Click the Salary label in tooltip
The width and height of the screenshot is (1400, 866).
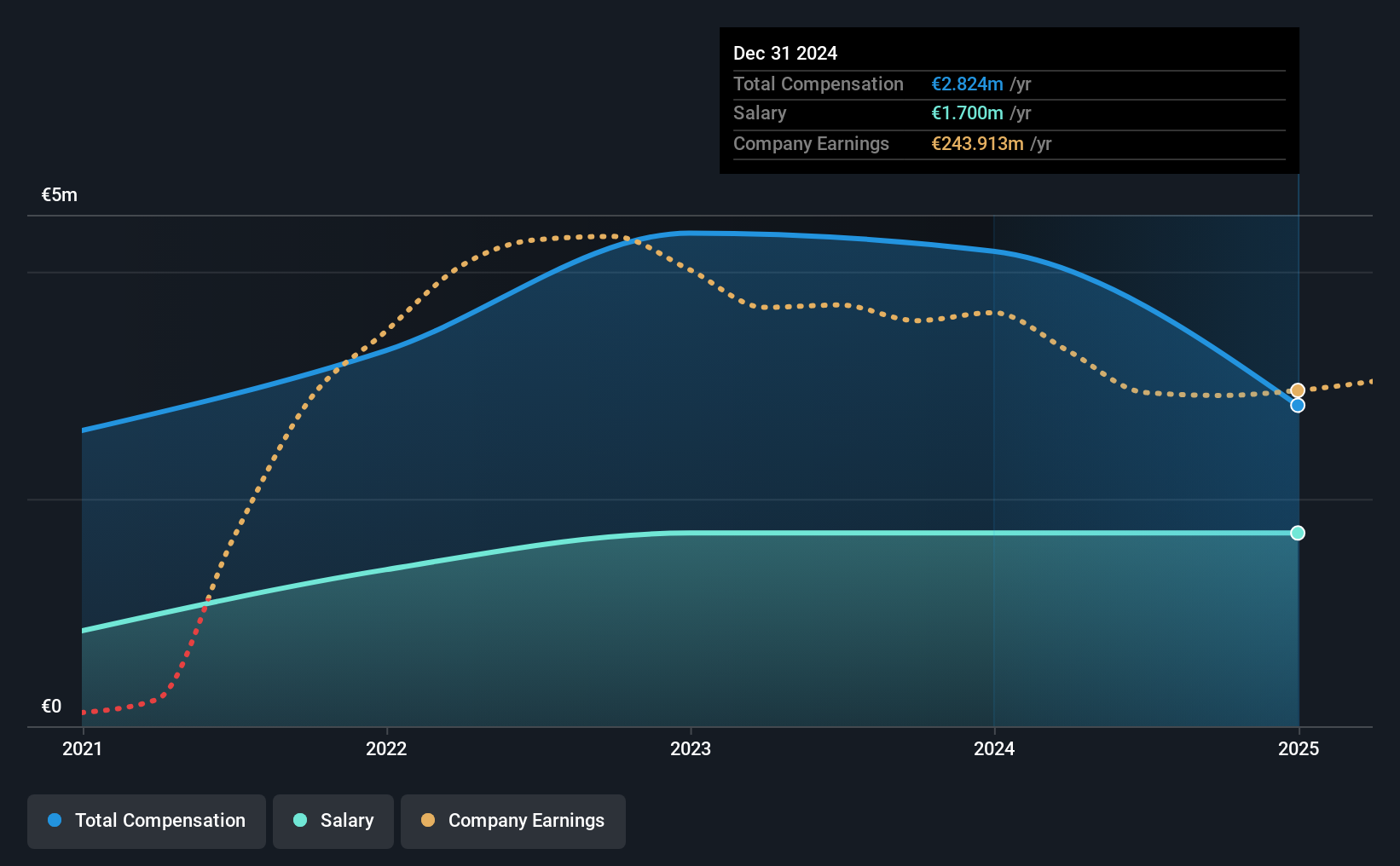[760, 113]
